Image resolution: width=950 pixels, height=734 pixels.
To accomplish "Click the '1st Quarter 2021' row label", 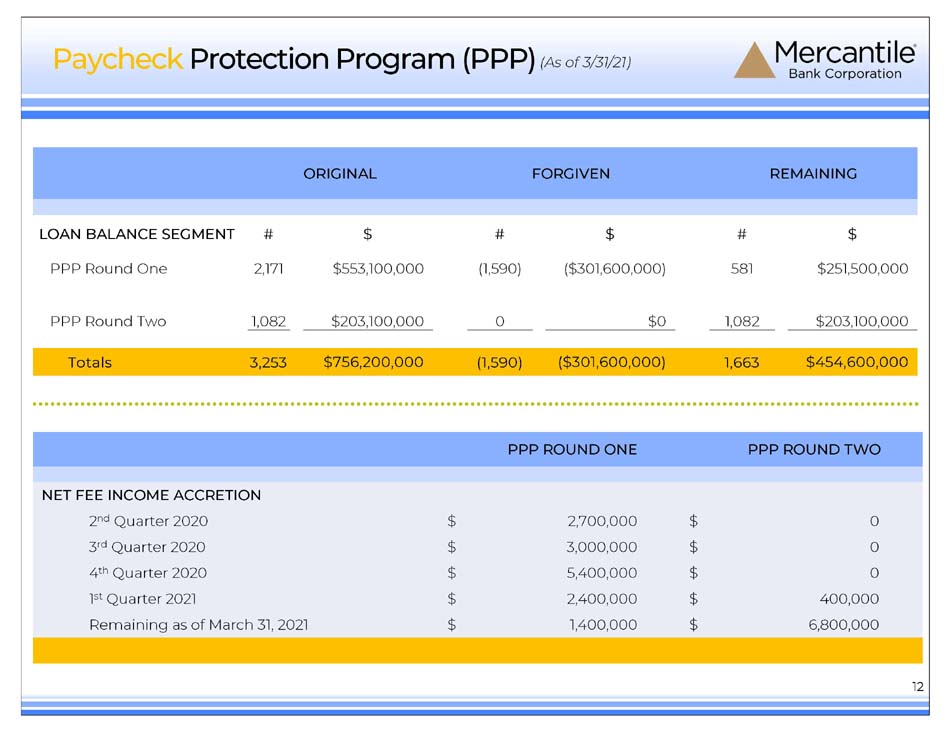I will tap(143, 599).
